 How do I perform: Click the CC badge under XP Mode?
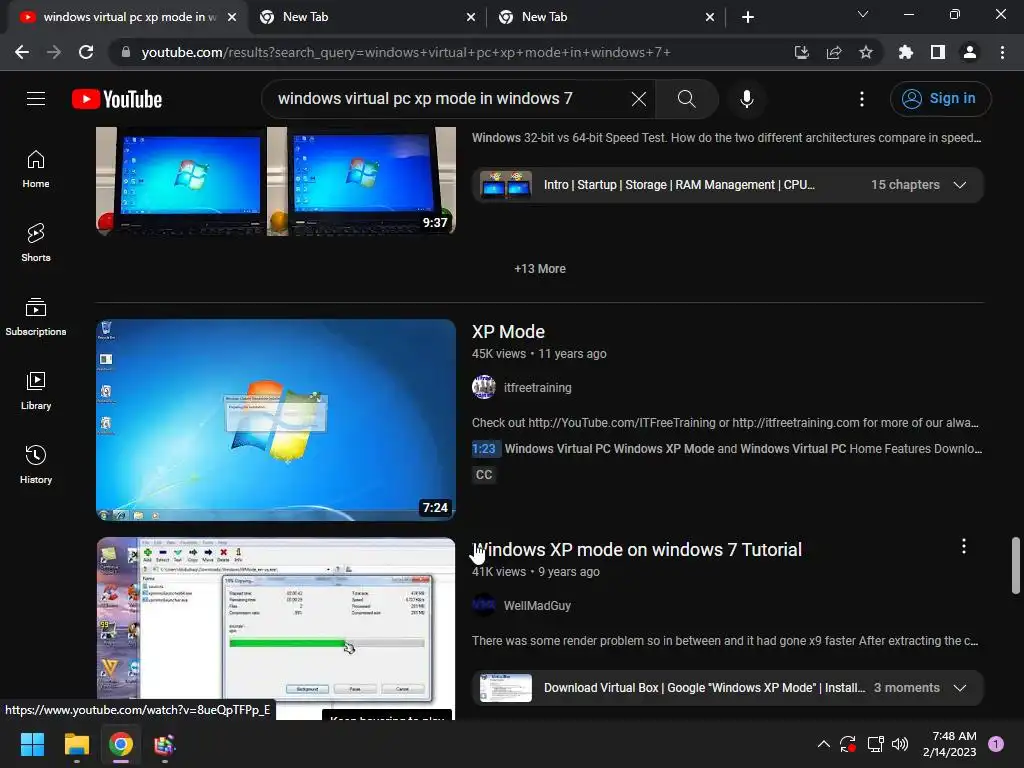click(x=484, y=475)
